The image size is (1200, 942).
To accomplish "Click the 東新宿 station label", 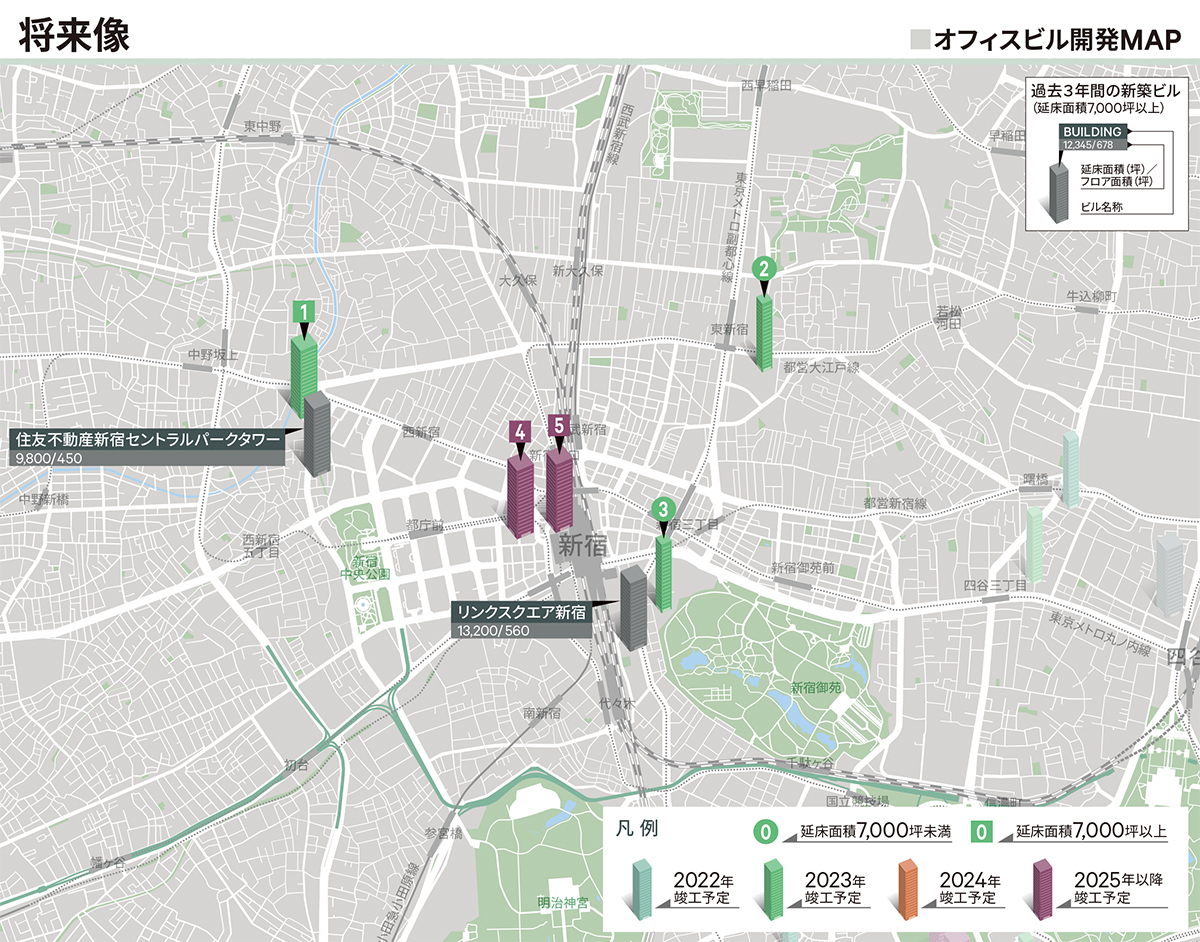I will tap(730, 330).
